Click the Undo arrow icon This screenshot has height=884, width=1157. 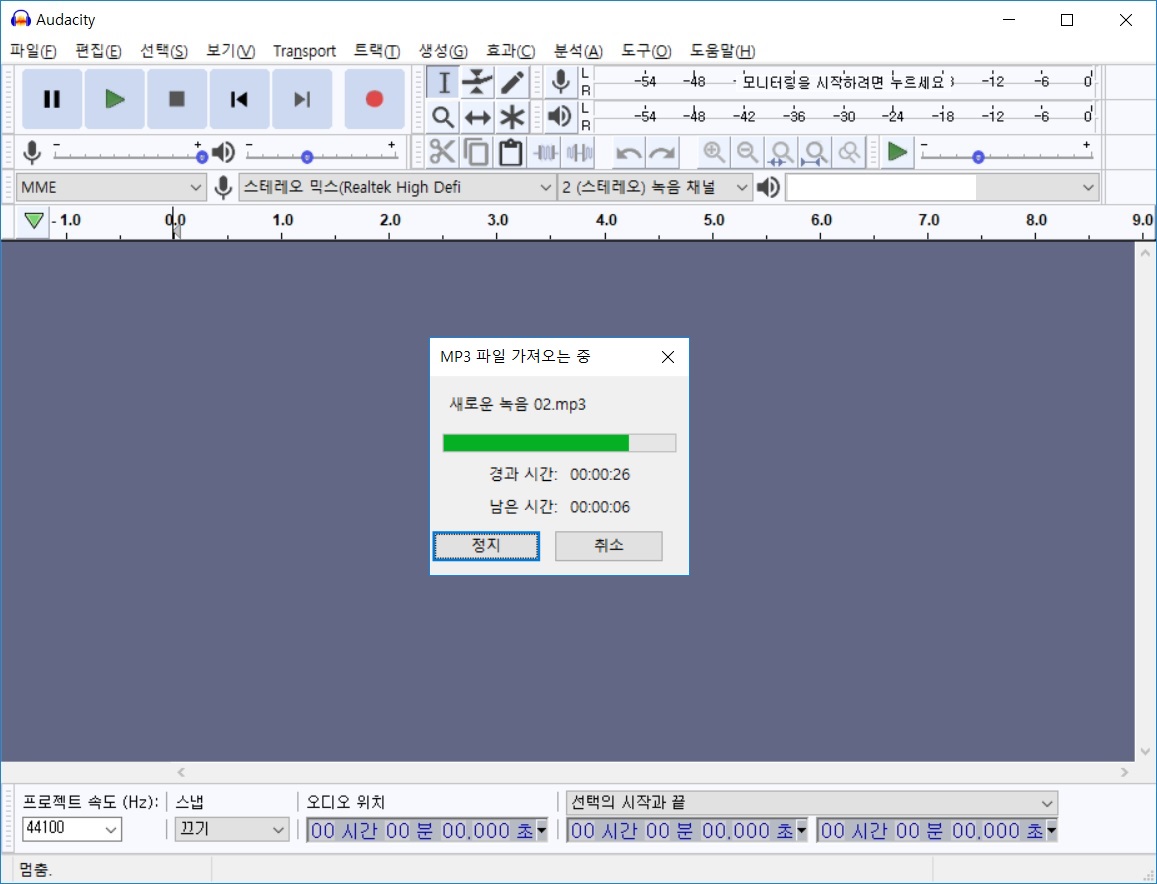(x=629, y=153)
